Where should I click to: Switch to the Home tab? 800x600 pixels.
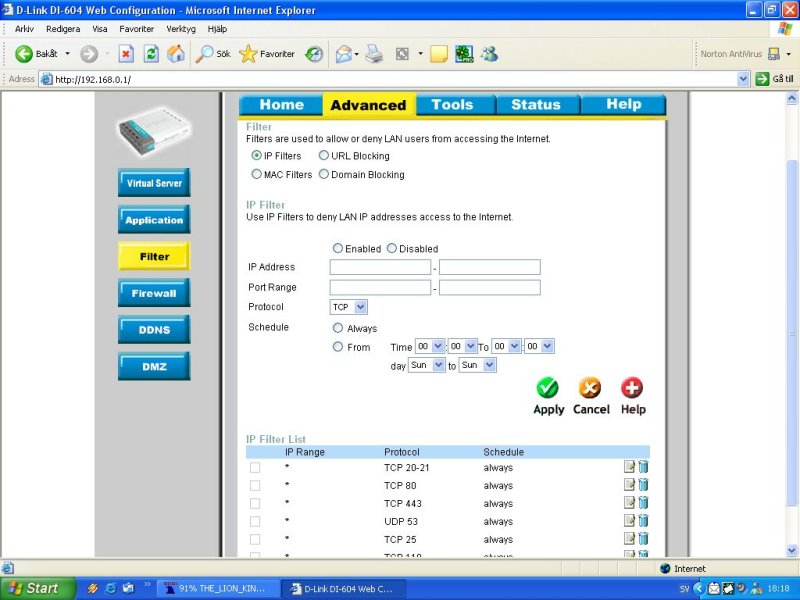(x=281, y=105)
